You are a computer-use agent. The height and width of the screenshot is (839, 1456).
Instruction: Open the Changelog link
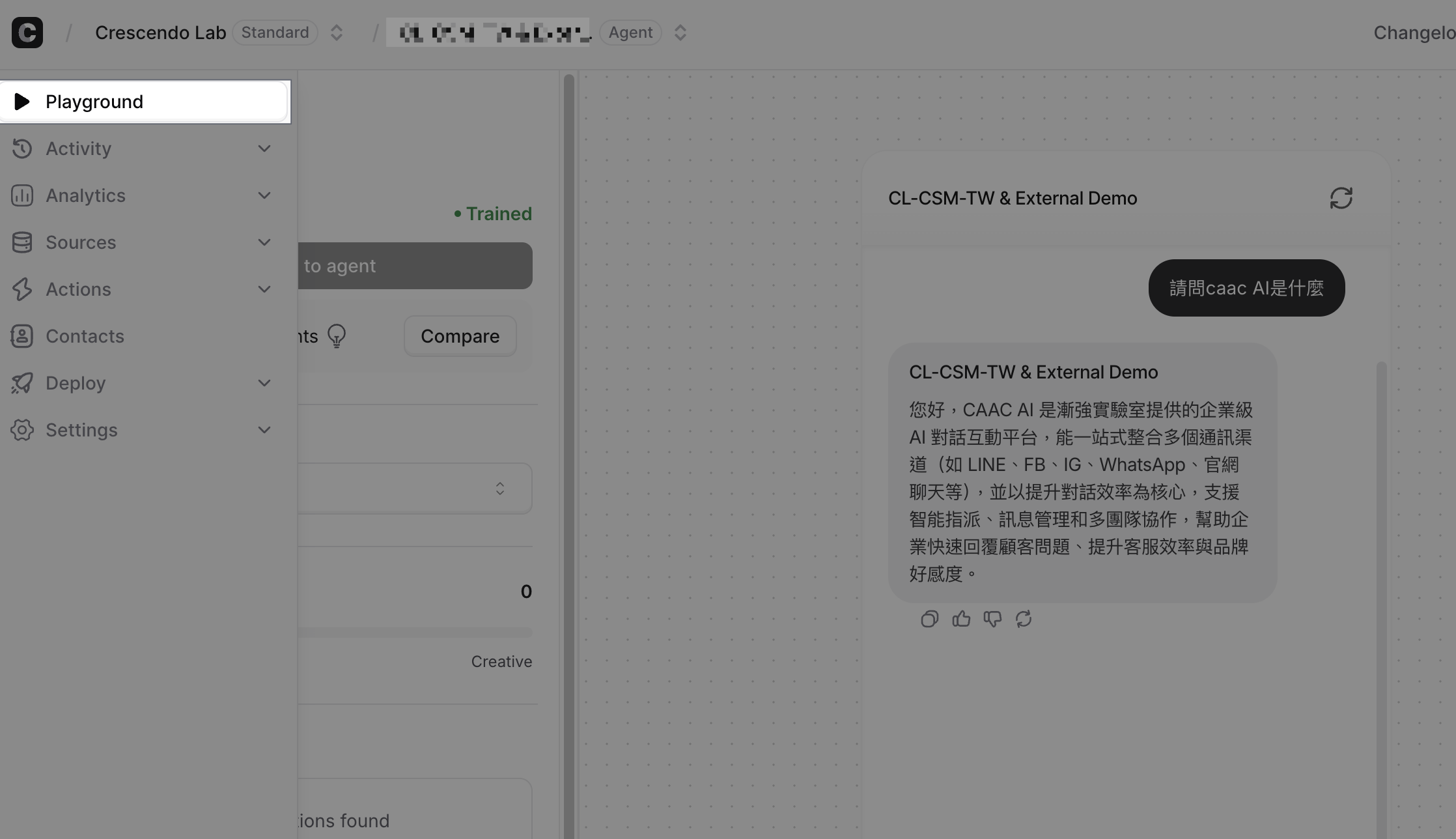pyautogui.click(x=1414, y=33)
